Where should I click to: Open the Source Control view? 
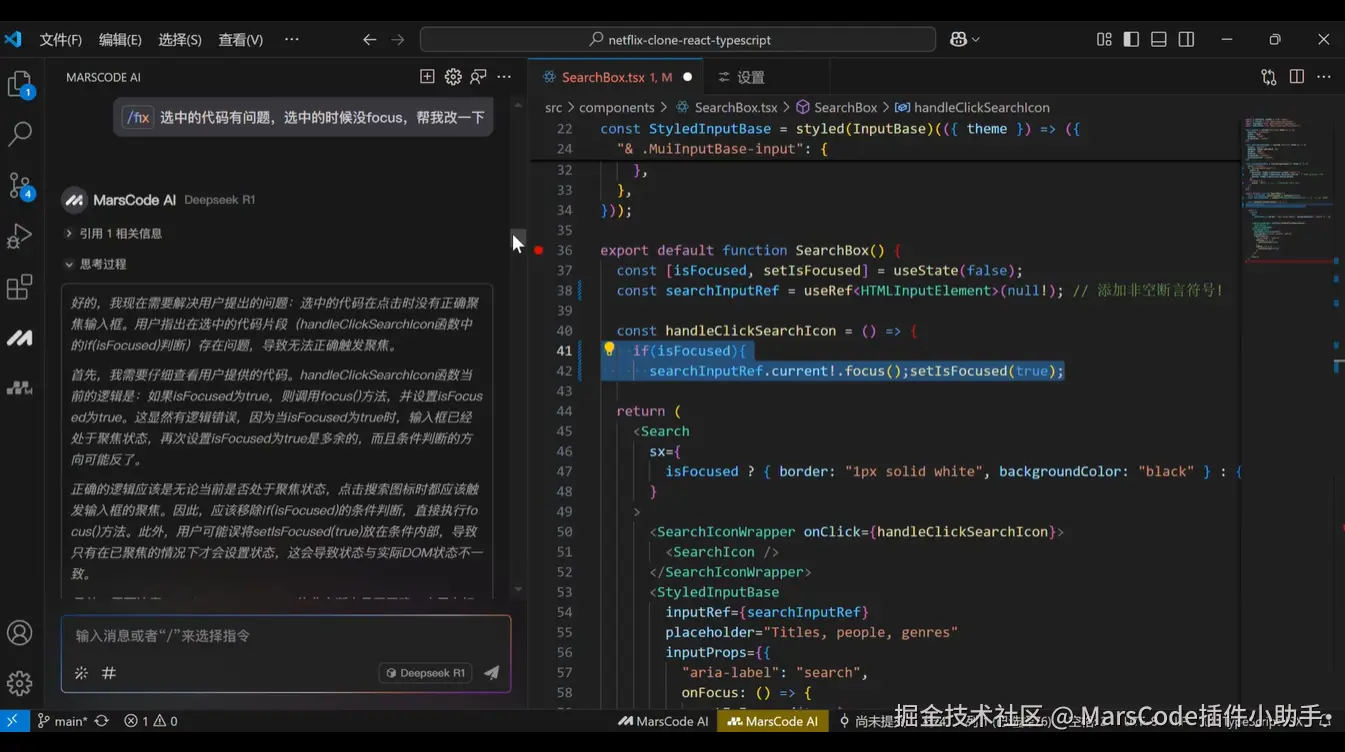[20, 185]
